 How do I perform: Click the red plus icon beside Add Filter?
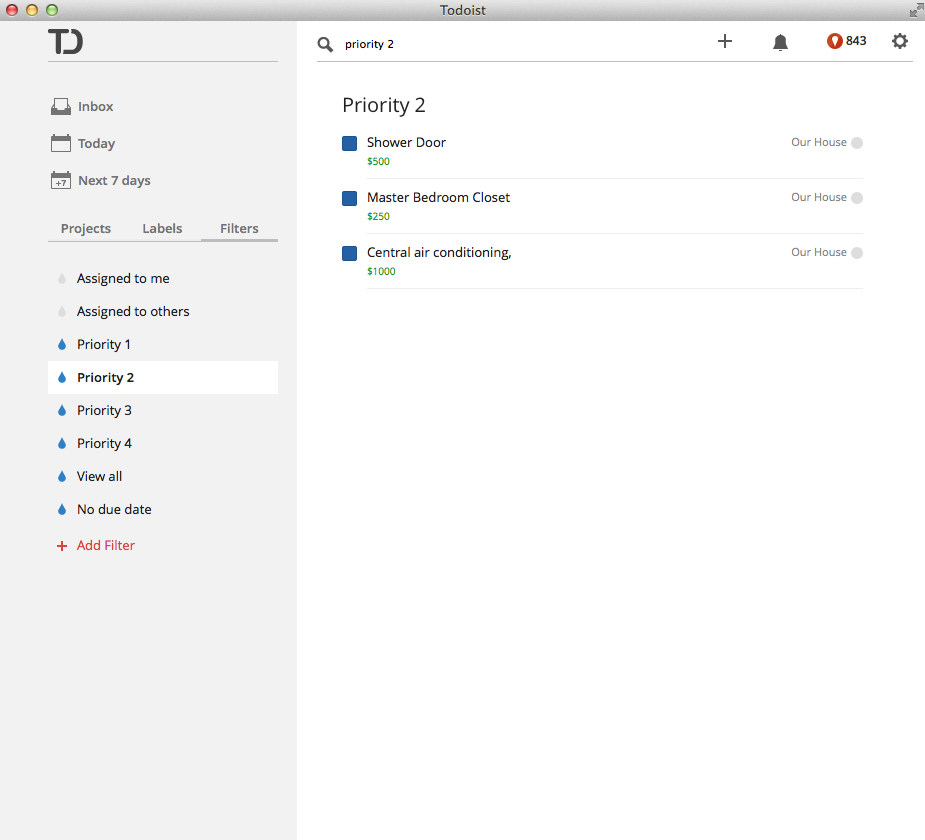(x=62, y=546)
